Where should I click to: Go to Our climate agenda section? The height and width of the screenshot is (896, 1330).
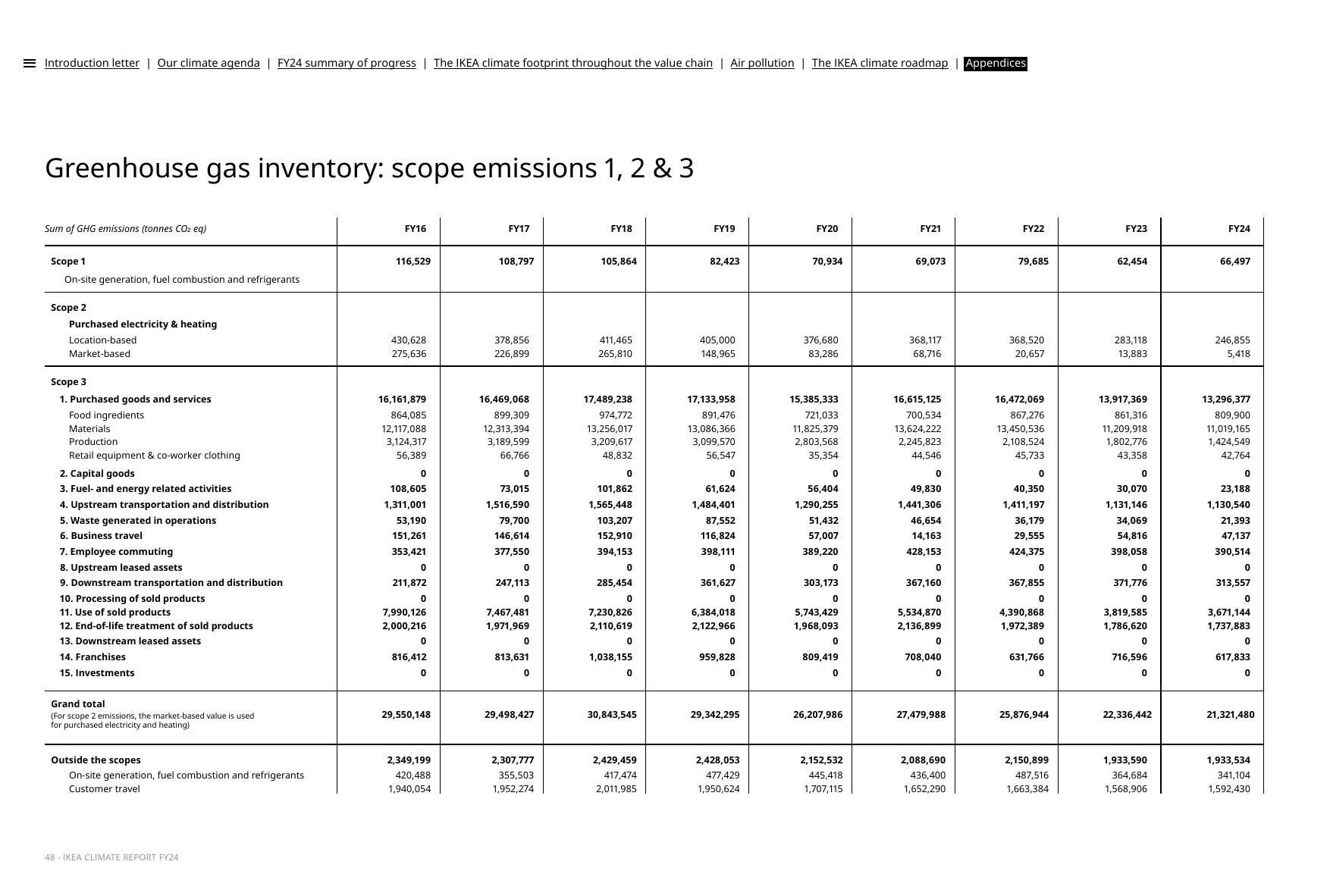tap(209, 63)
